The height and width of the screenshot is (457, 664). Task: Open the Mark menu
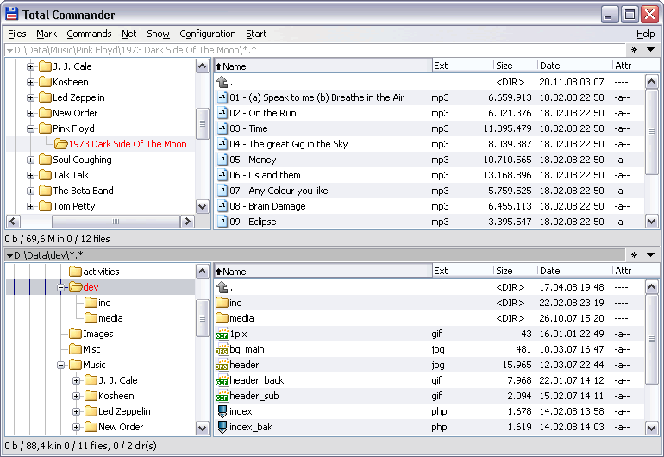pos(47,34)
